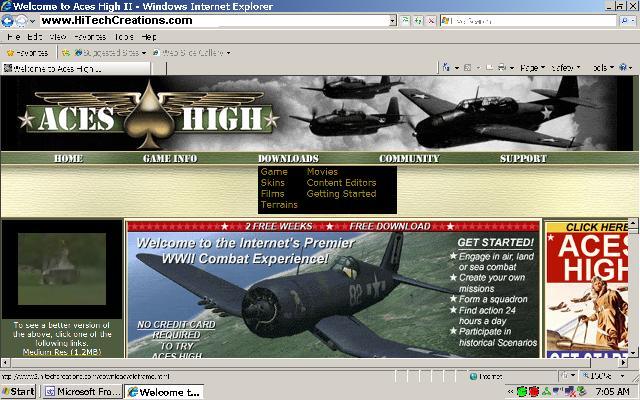Show hidden tray icons with the chevron
Viewport: 640px width, 400px height.
[x=511, y=392]
